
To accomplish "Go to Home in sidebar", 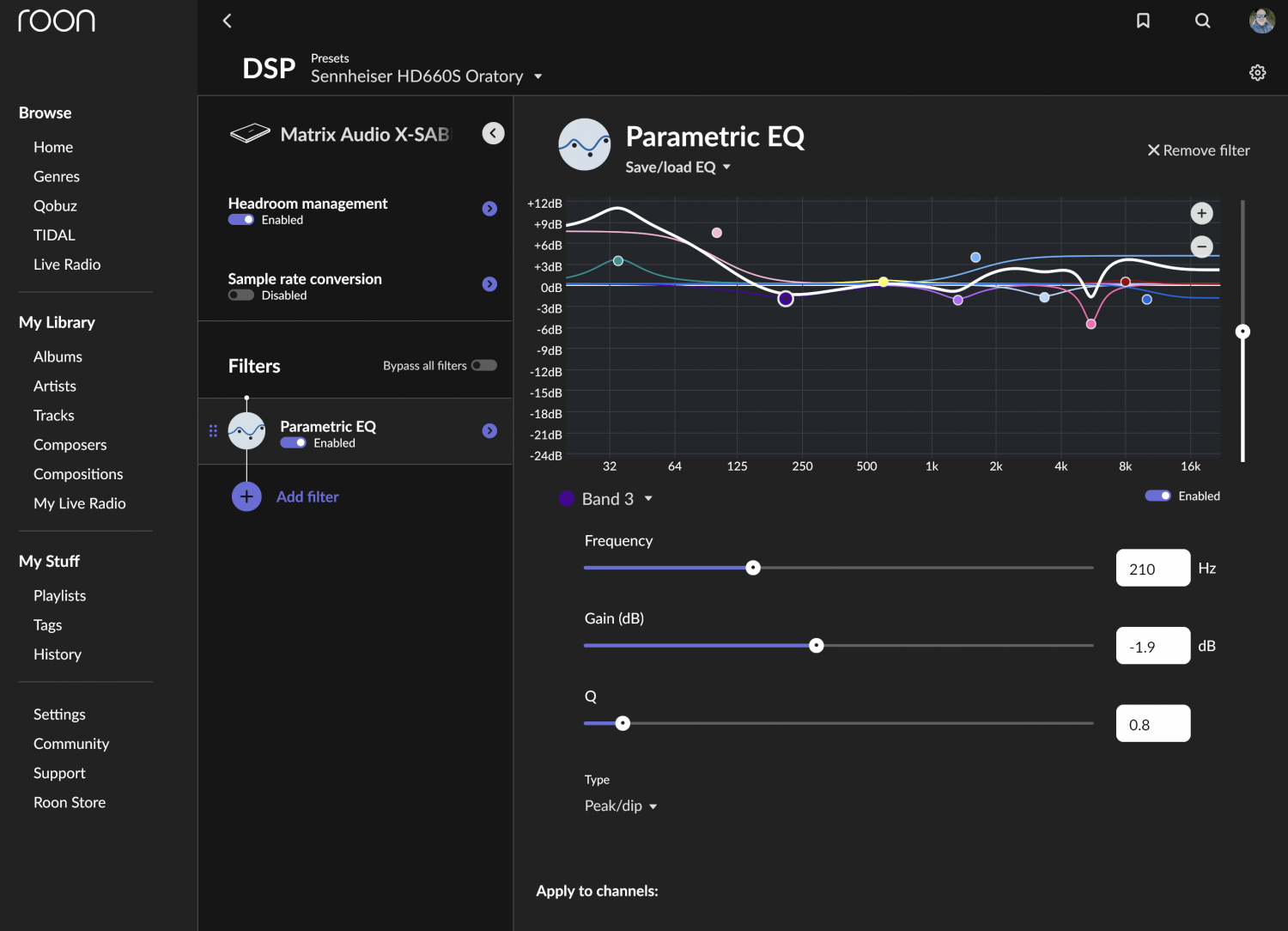I will [x=53, y=147].
